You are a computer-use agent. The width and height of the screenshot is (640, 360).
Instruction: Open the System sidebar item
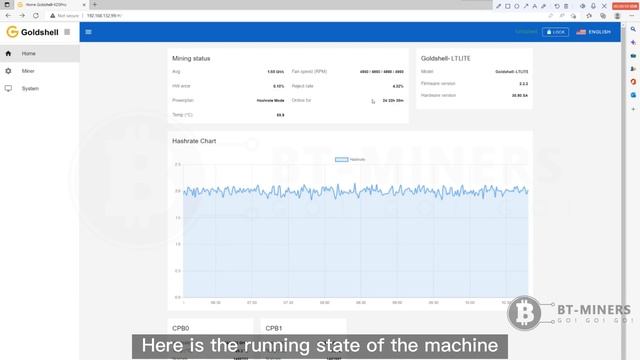pyautogui.click(x=40, y=89)
